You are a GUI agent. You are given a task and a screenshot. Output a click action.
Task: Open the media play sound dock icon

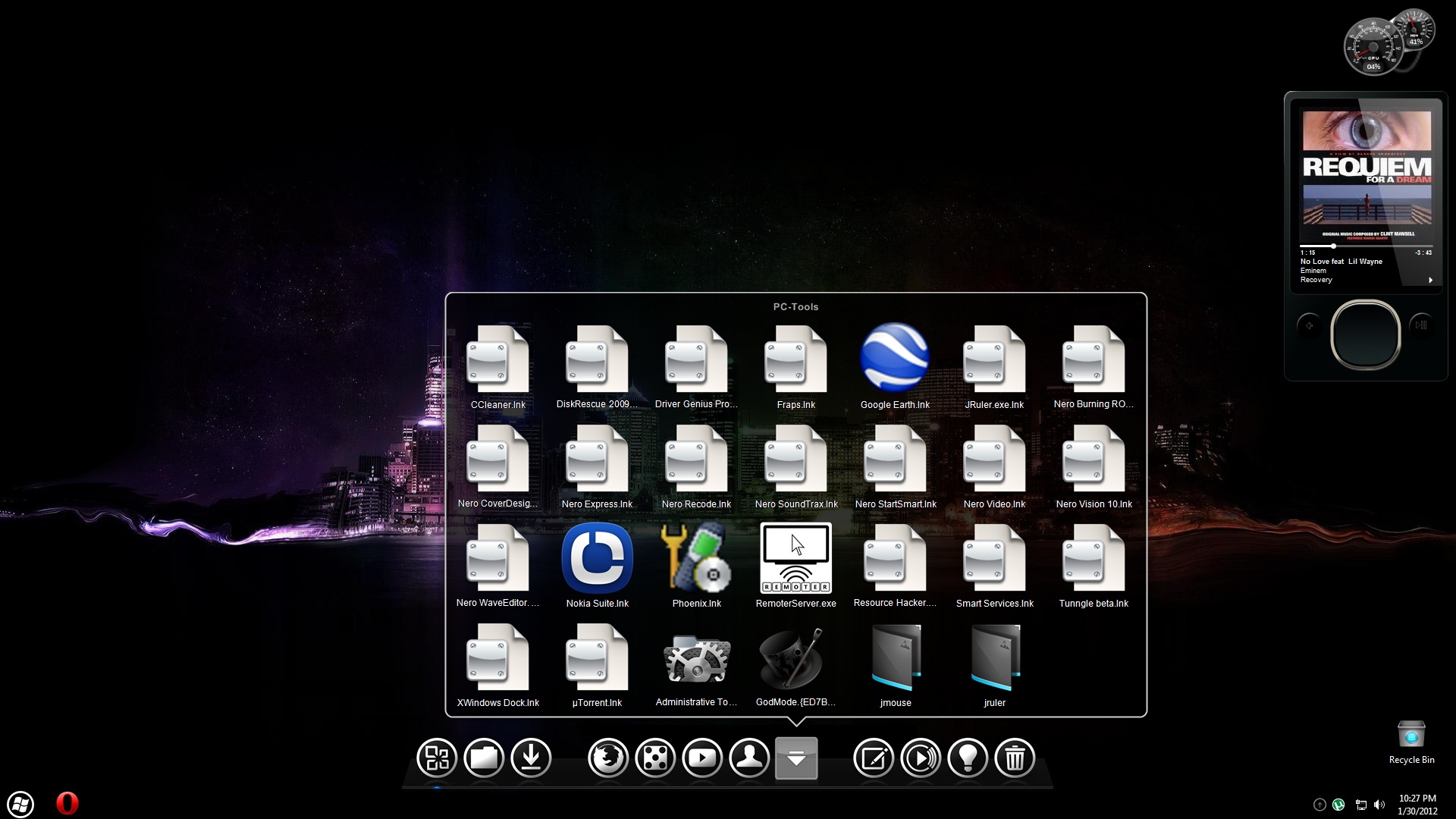[921, 758]
